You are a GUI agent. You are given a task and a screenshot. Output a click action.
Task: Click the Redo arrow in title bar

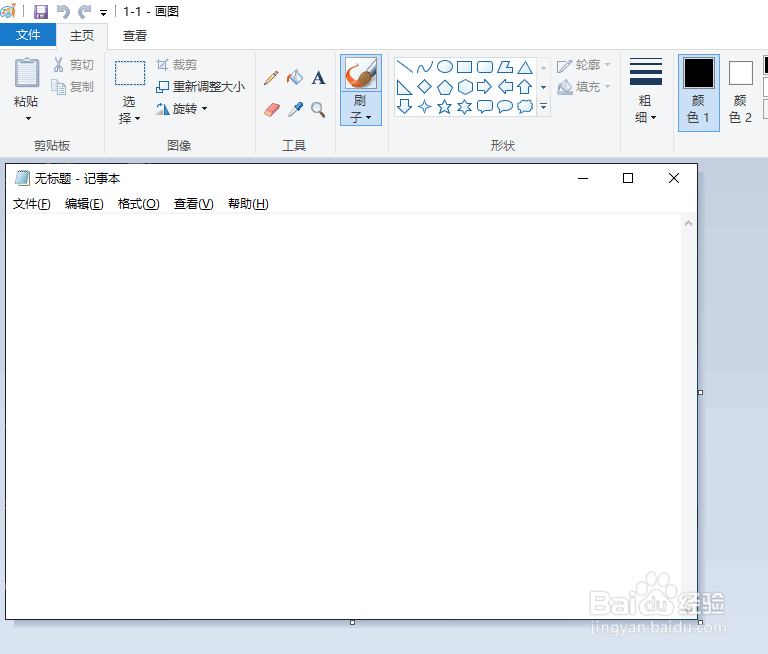[85, 11]
